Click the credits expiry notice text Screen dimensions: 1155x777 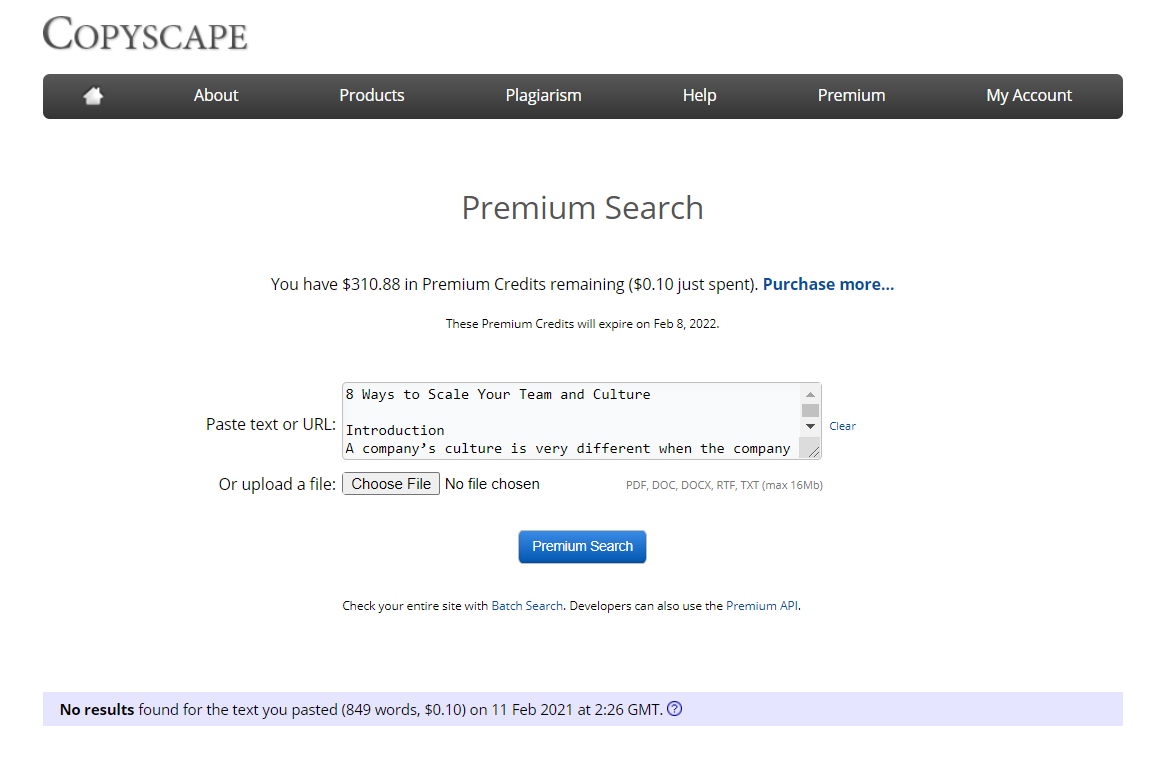pos(582,323)
